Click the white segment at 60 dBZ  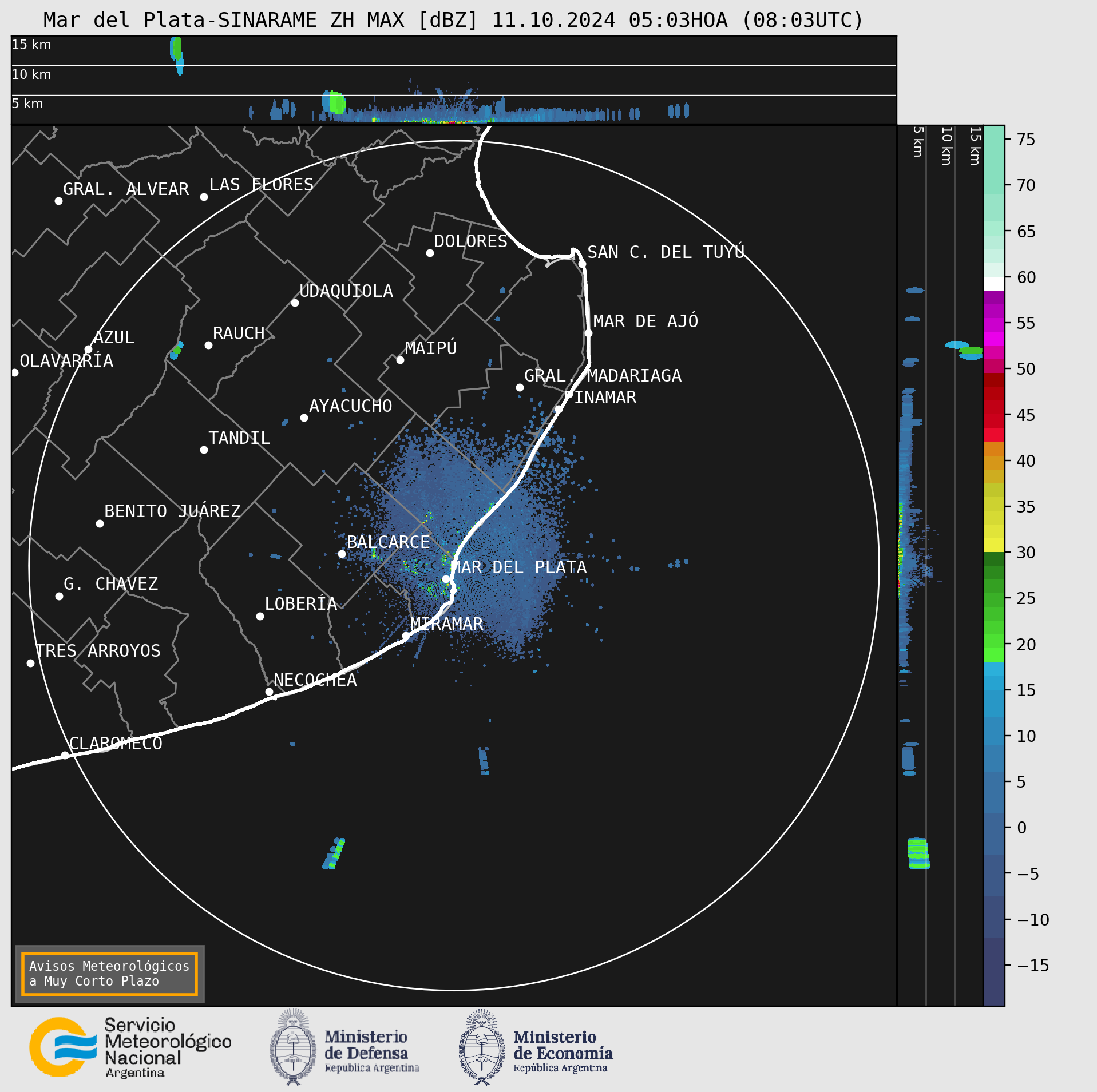994,284
